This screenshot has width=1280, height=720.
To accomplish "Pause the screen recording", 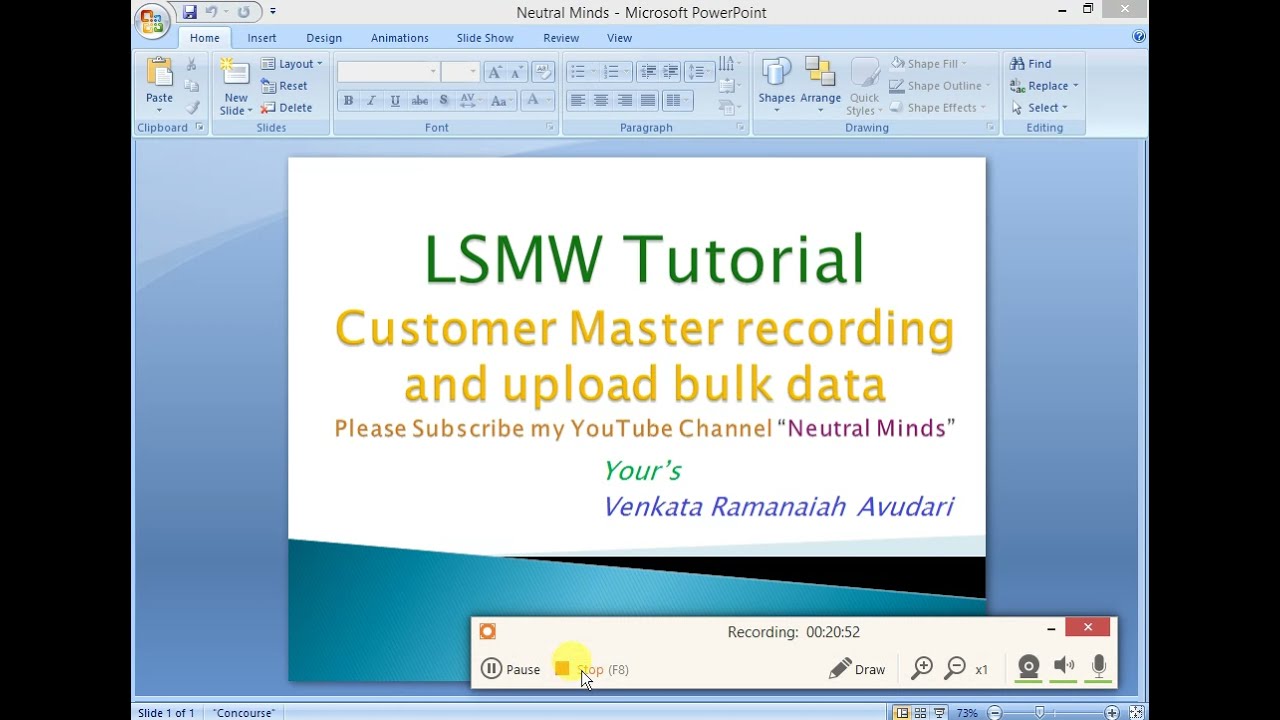I will 511,669.
